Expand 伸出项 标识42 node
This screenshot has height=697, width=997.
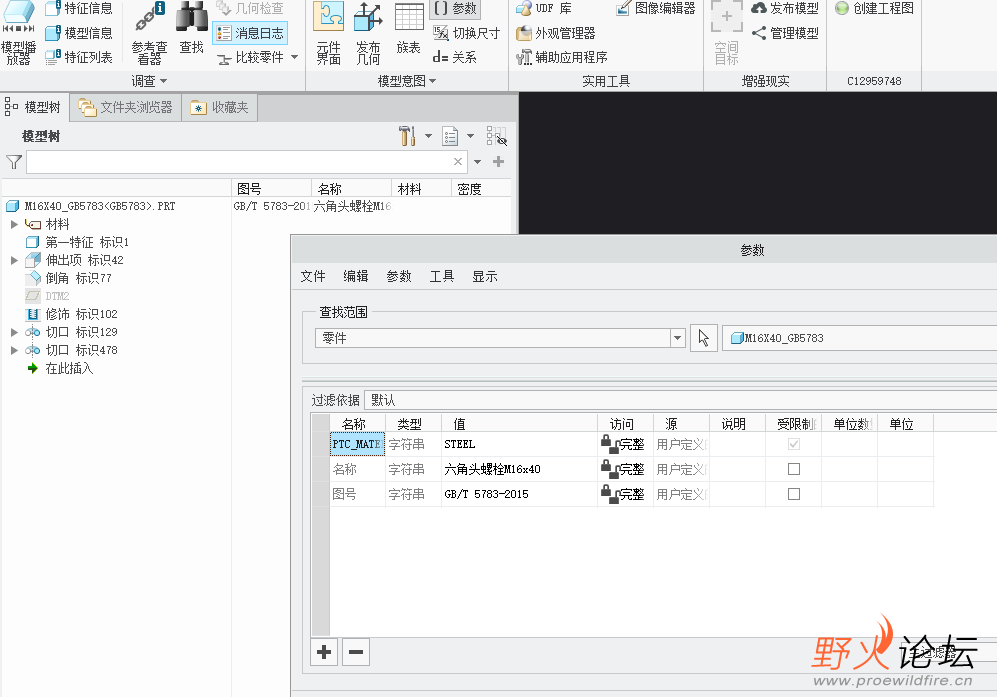pos(14,260)
